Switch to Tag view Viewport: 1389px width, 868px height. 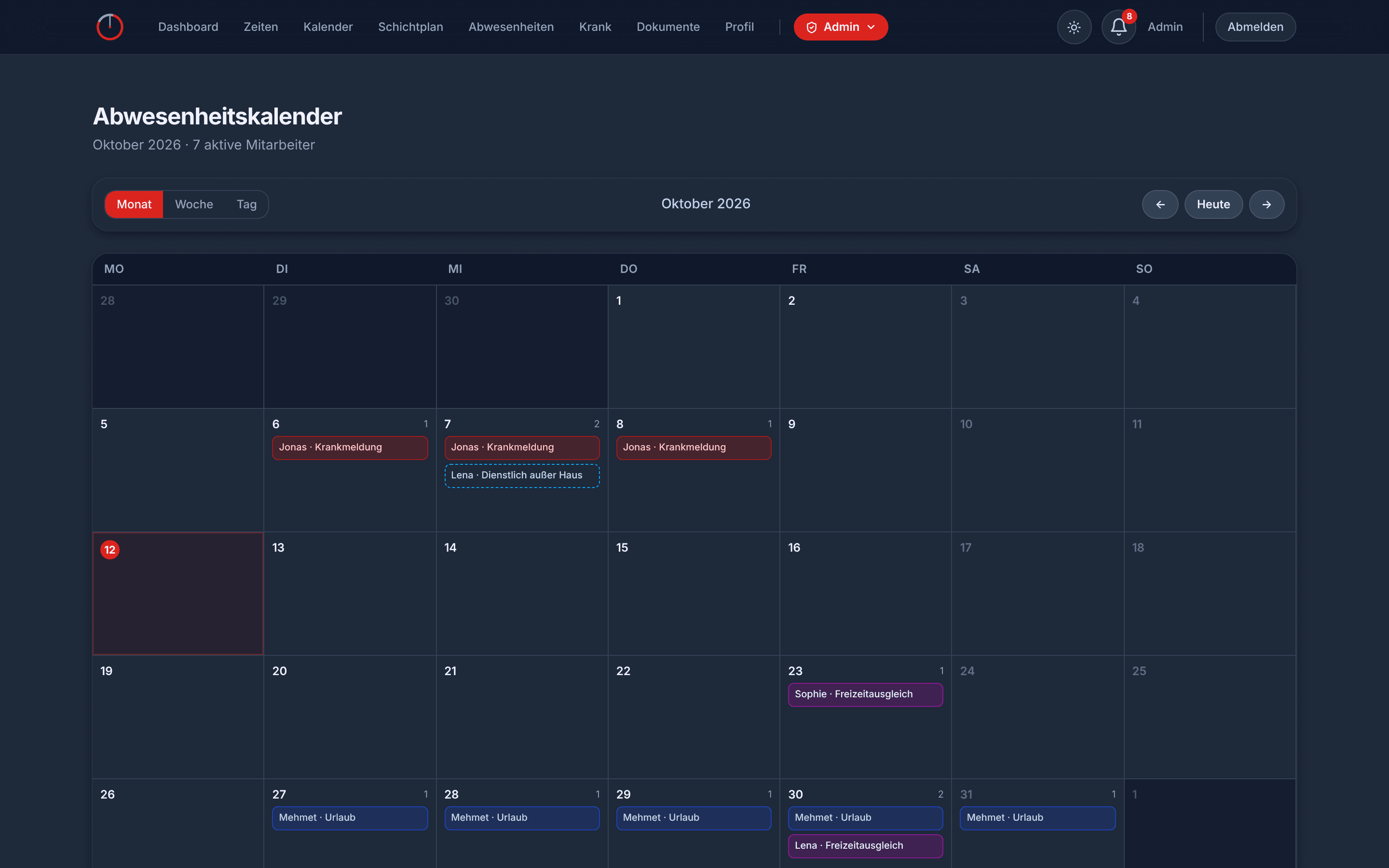(247, 204)
